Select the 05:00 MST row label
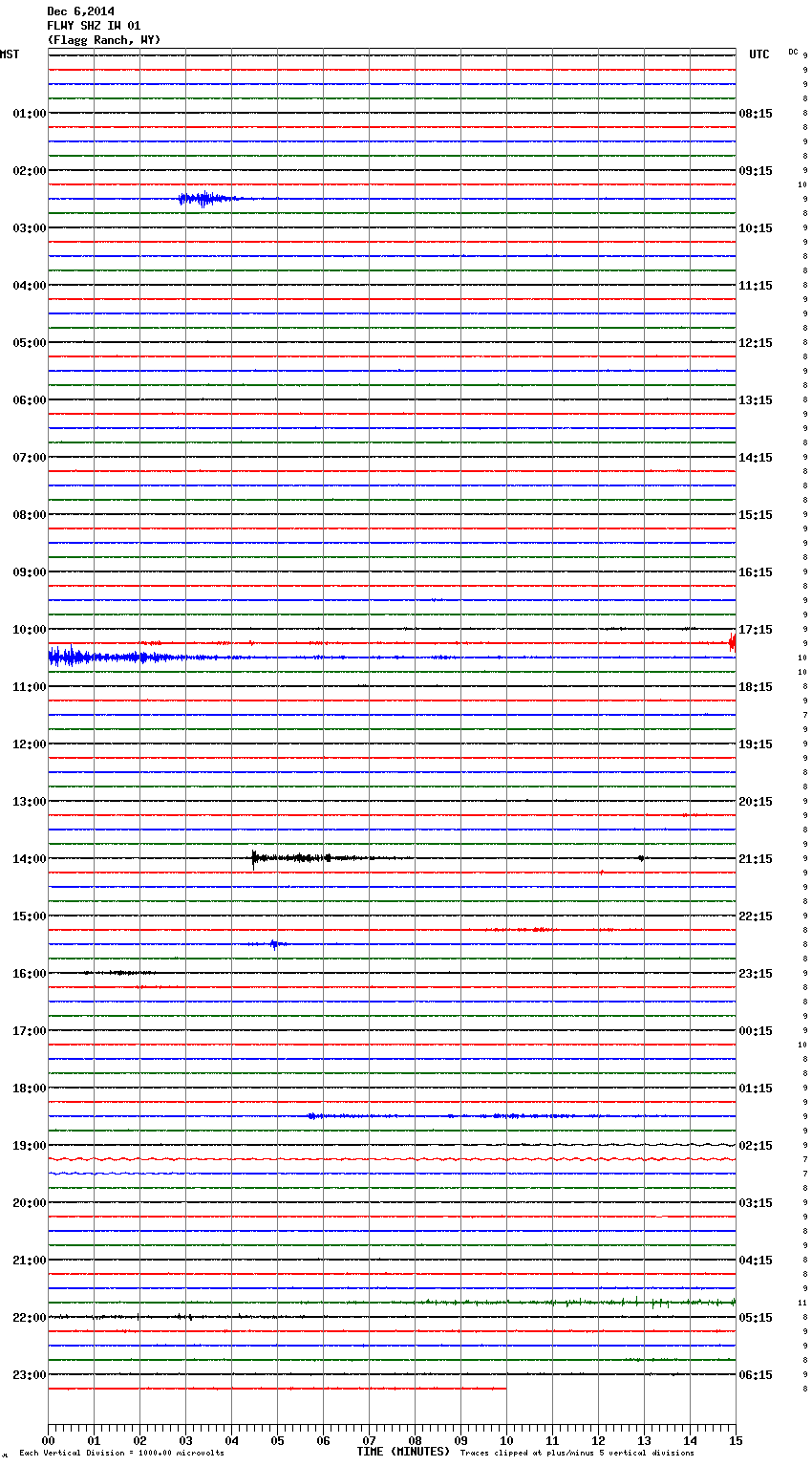 tap(30, 343)
